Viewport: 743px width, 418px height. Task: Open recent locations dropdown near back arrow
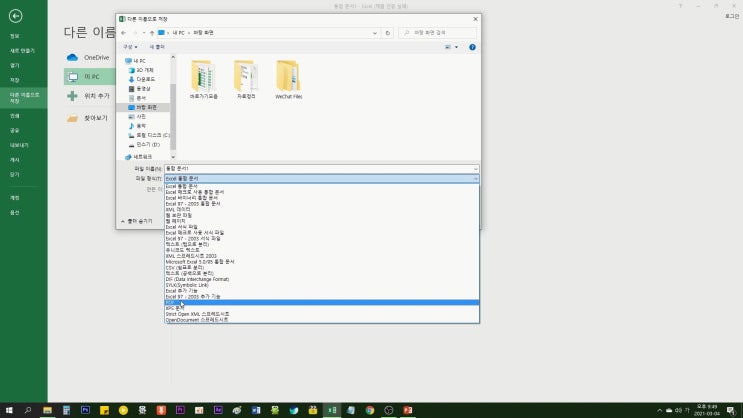tap(144, 33)
